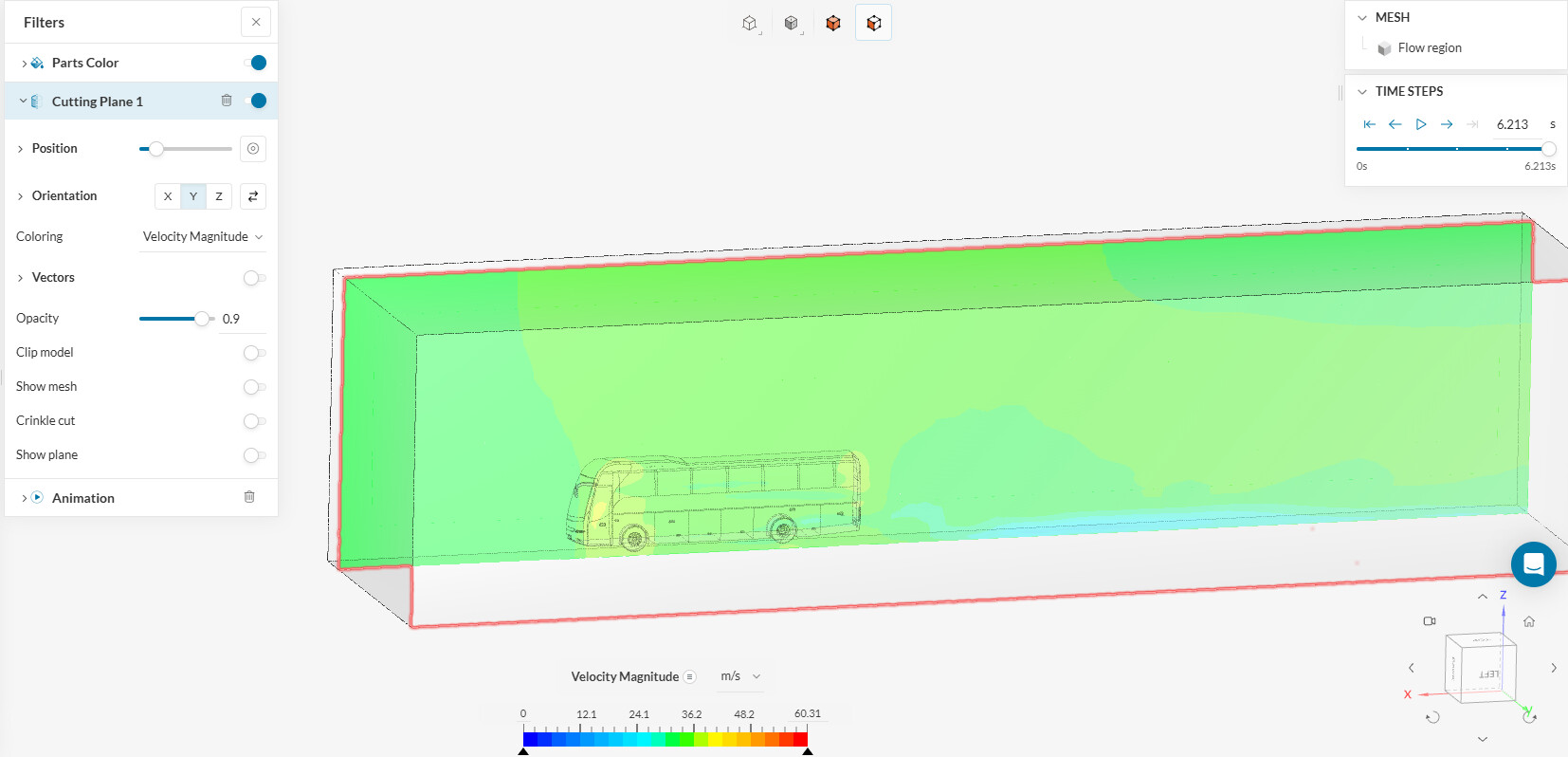Reset view with the home icon
The height and width of the screenshot is (757, 1568).
tap(1529, 621)
